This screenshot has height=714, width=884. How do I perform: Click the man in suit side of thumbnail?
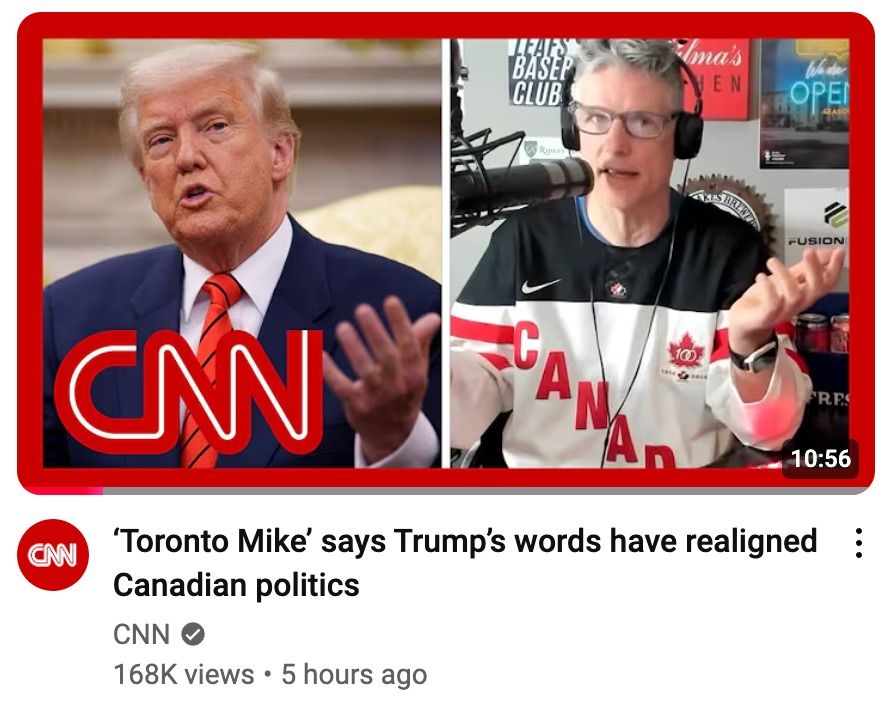(x=242, y=253)
